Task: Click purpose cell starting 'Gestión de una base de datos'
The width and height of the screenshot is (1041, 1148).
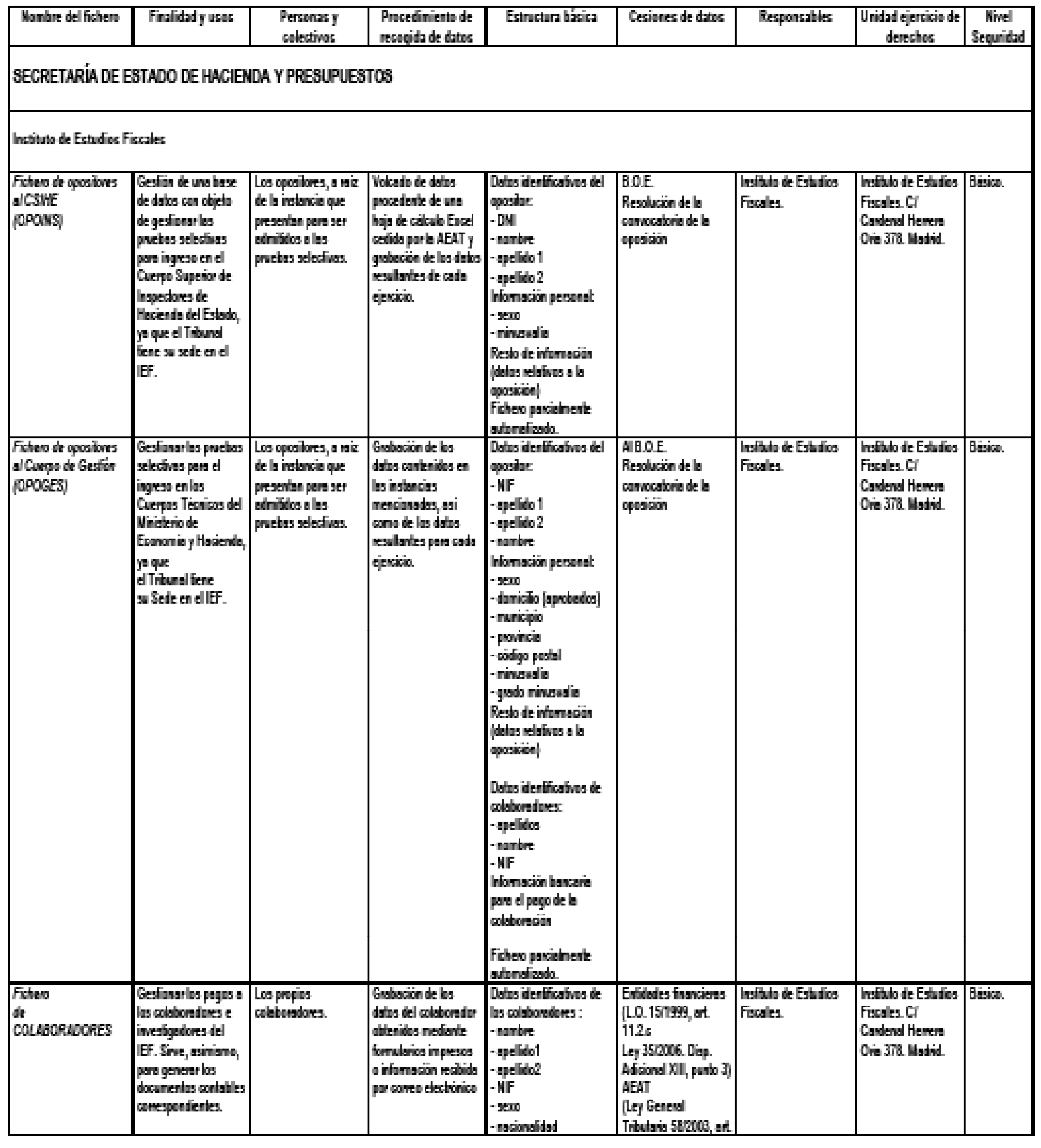Action: 191,304
